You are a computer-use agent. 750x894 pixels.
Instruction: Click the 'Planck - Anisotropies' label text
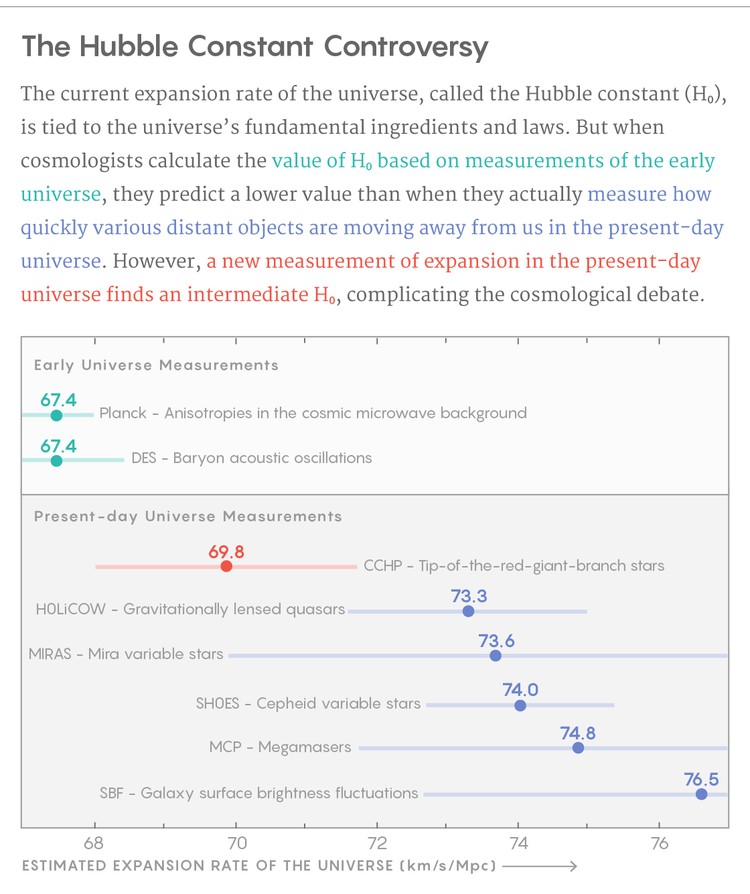pyautogui.click(x=312, y=413)
